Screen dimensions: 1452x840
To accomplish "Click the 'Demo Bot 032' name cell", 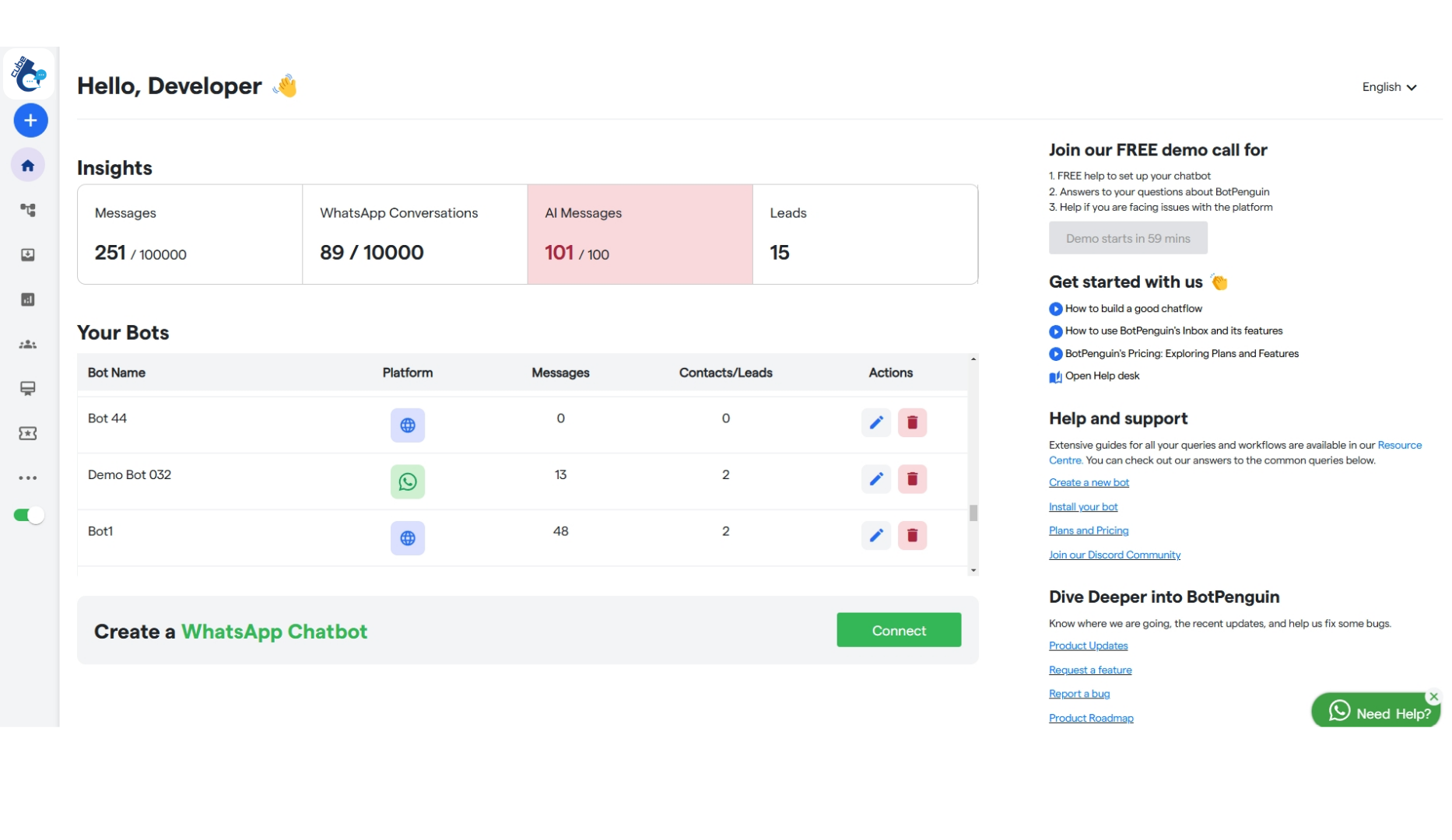I will click(x=129, y=474).
